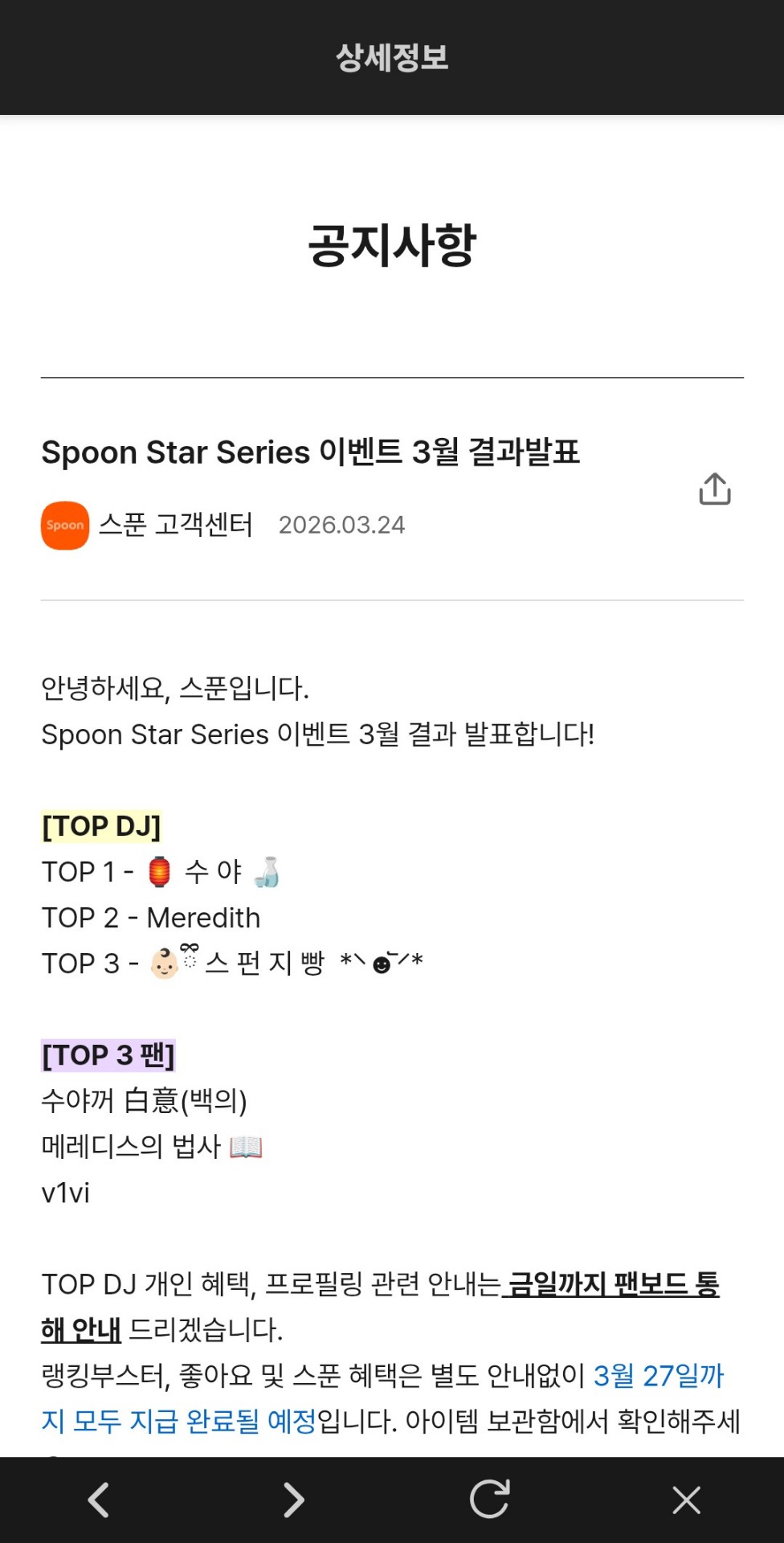Tap the open book emoji after 법사

(246, 1147)
